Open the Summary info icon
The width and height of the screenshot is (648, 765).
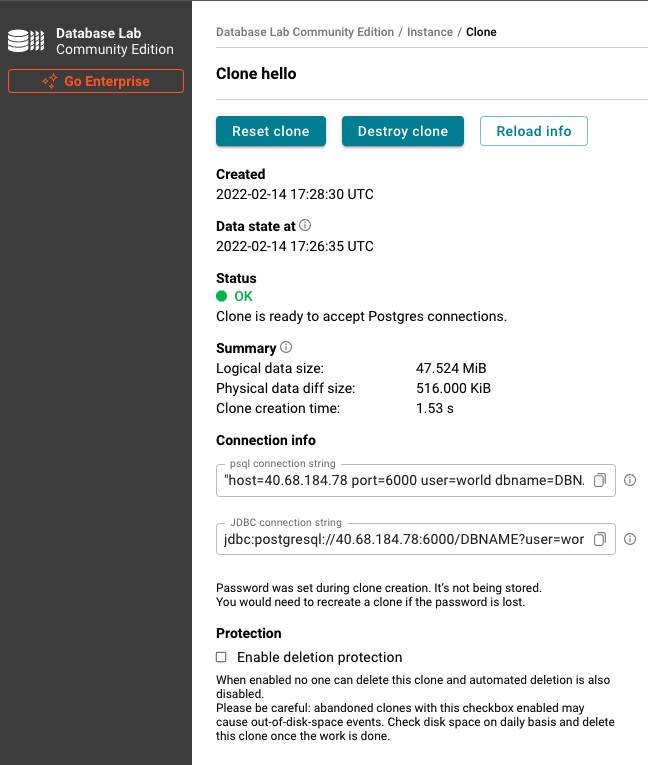pyautogui.click(x=286, y=347)
